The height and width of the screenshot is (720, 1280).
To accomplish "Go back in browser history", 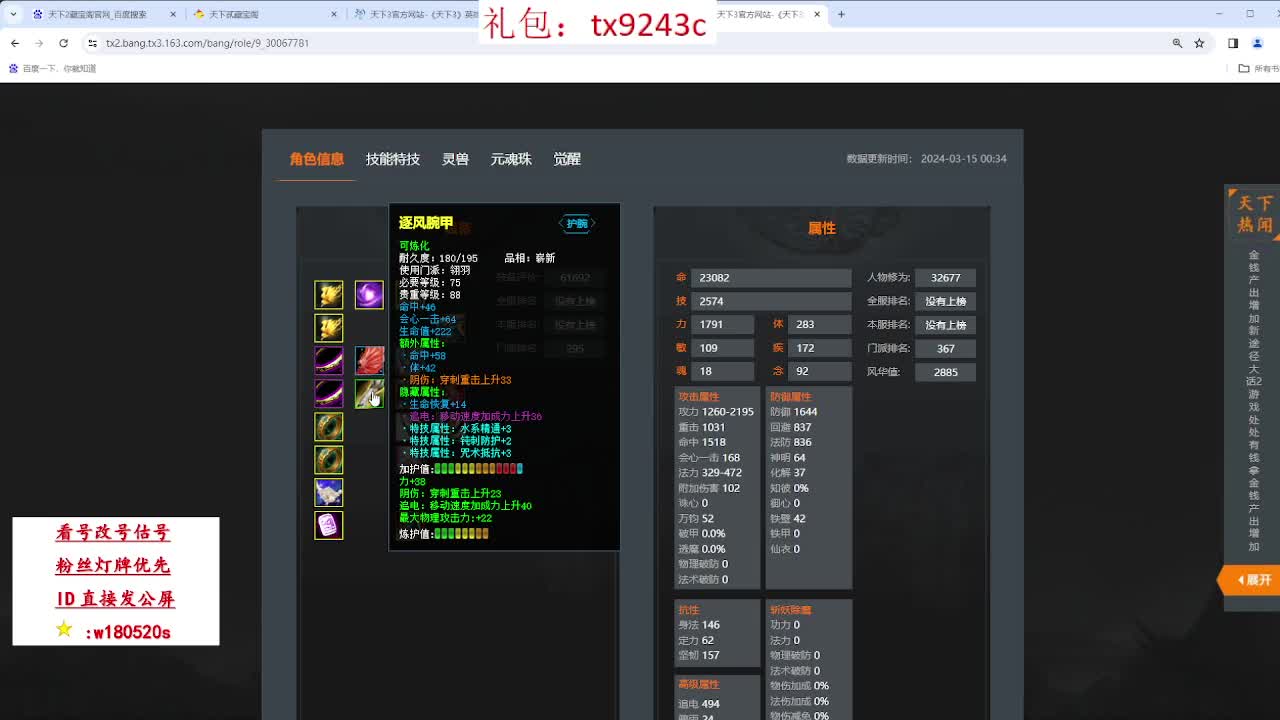I will (x=15, y=43).
